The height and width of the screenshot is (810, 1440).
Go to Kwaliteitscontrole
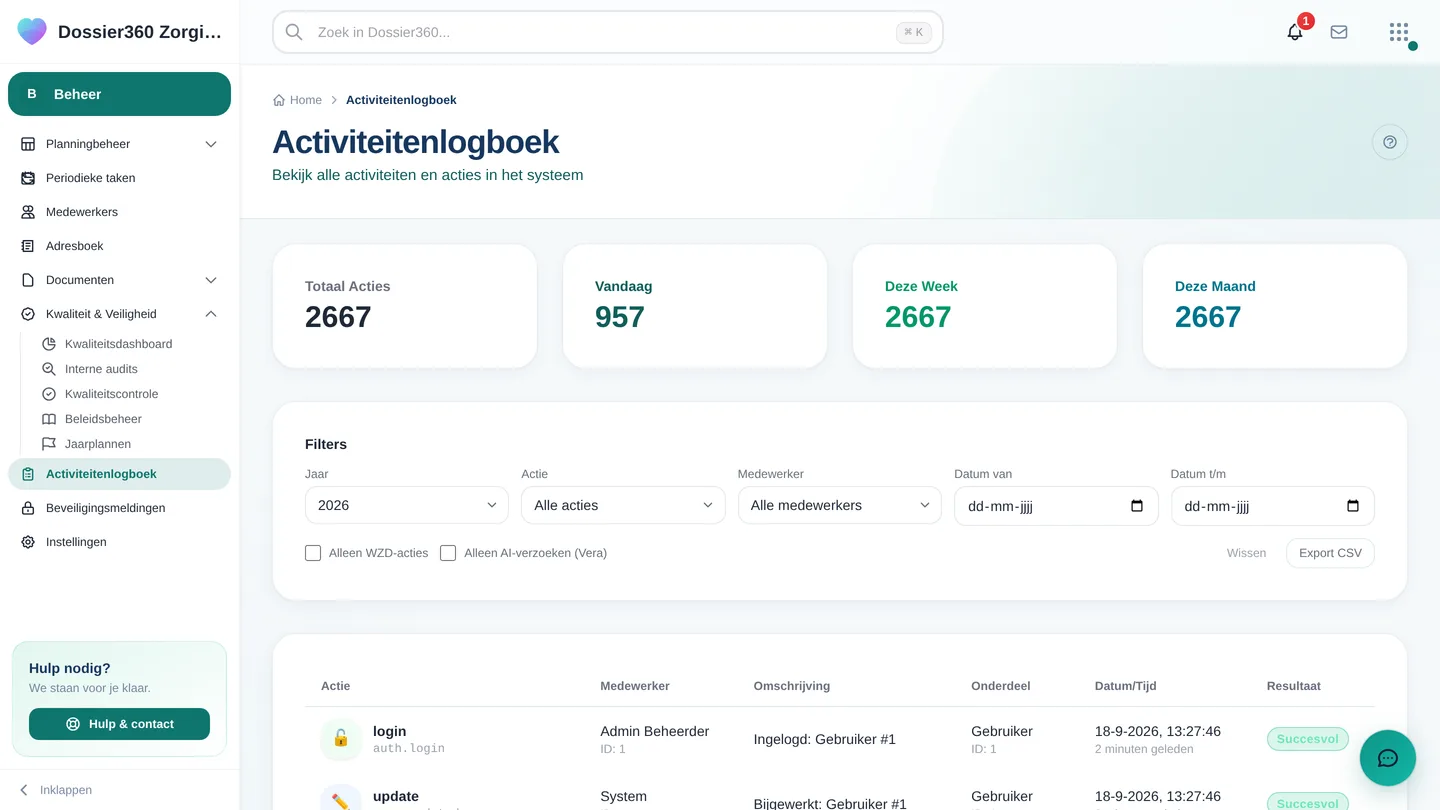click(x=111, y=394)
